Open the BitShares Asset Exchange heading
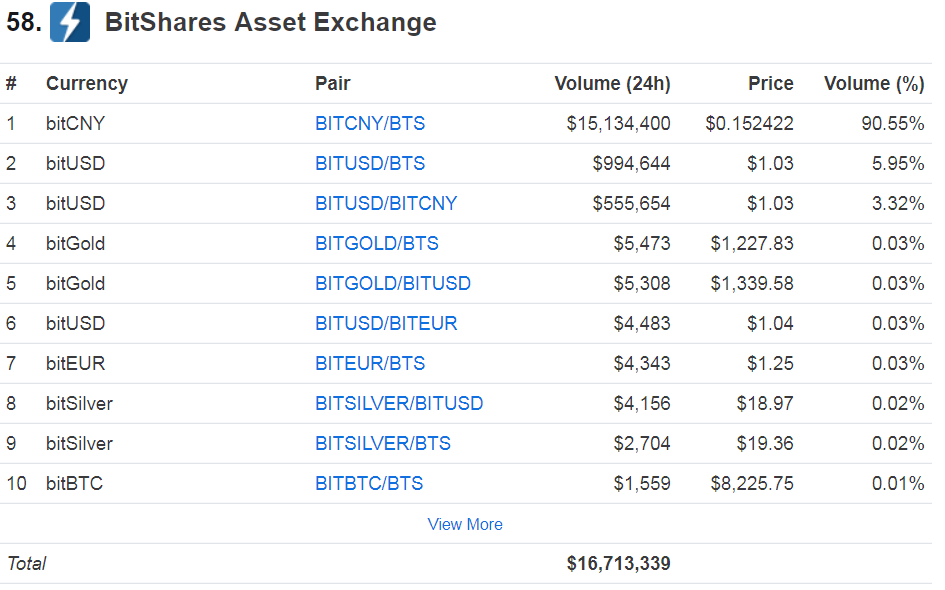Image resolution: width=945 pixels, height=590 pixels. [271, 22]
